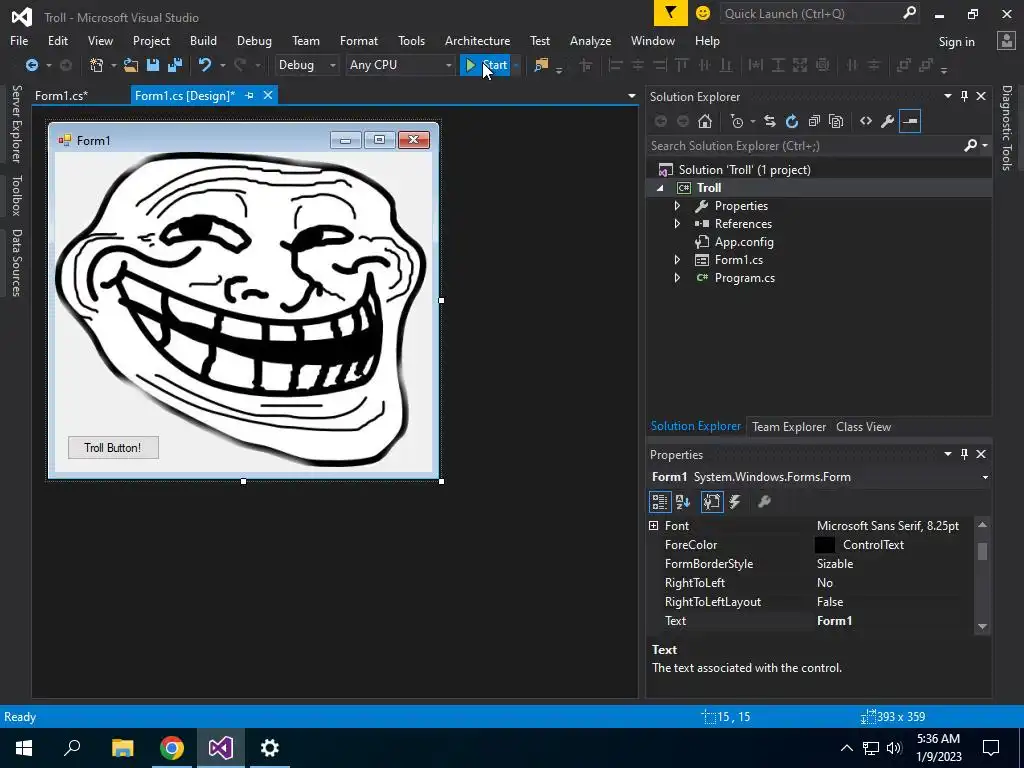The image size is (1024, 768).
Task: Open the Toolbox side tab
Action: click(x=16, y=196)
